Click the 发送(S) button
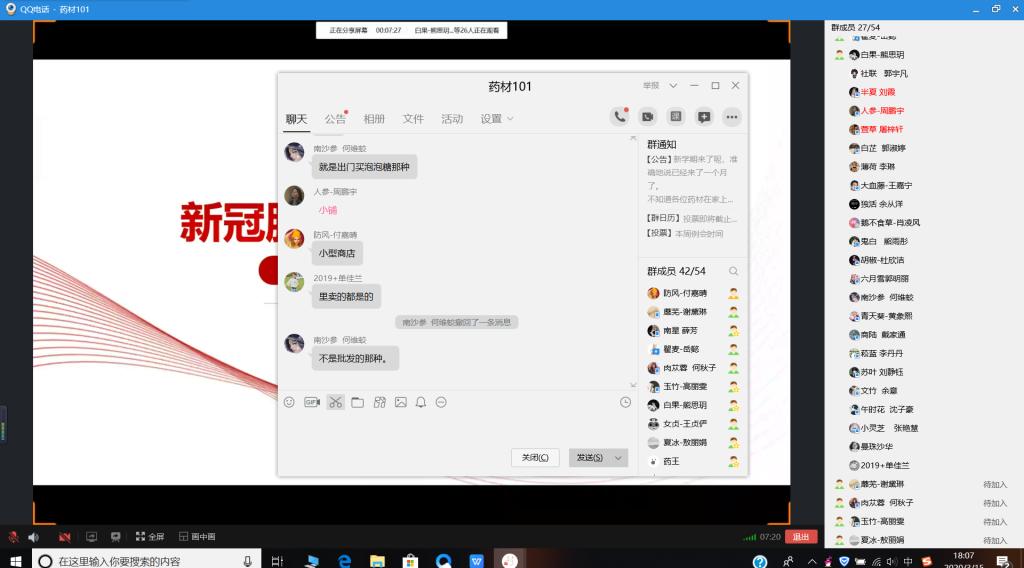The width and height of the screenshot is (1024, 568). pos(589,457)
